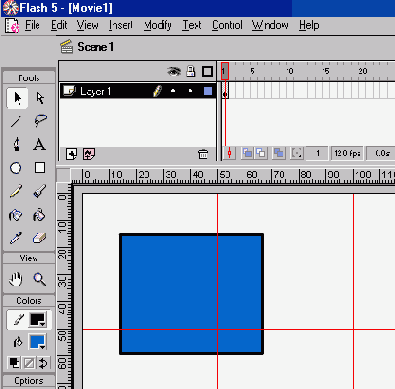This screenshot has width=395, height=389.
Task: Toggle visibility dot for Layer 1
Action: click(x=173, y=91)
